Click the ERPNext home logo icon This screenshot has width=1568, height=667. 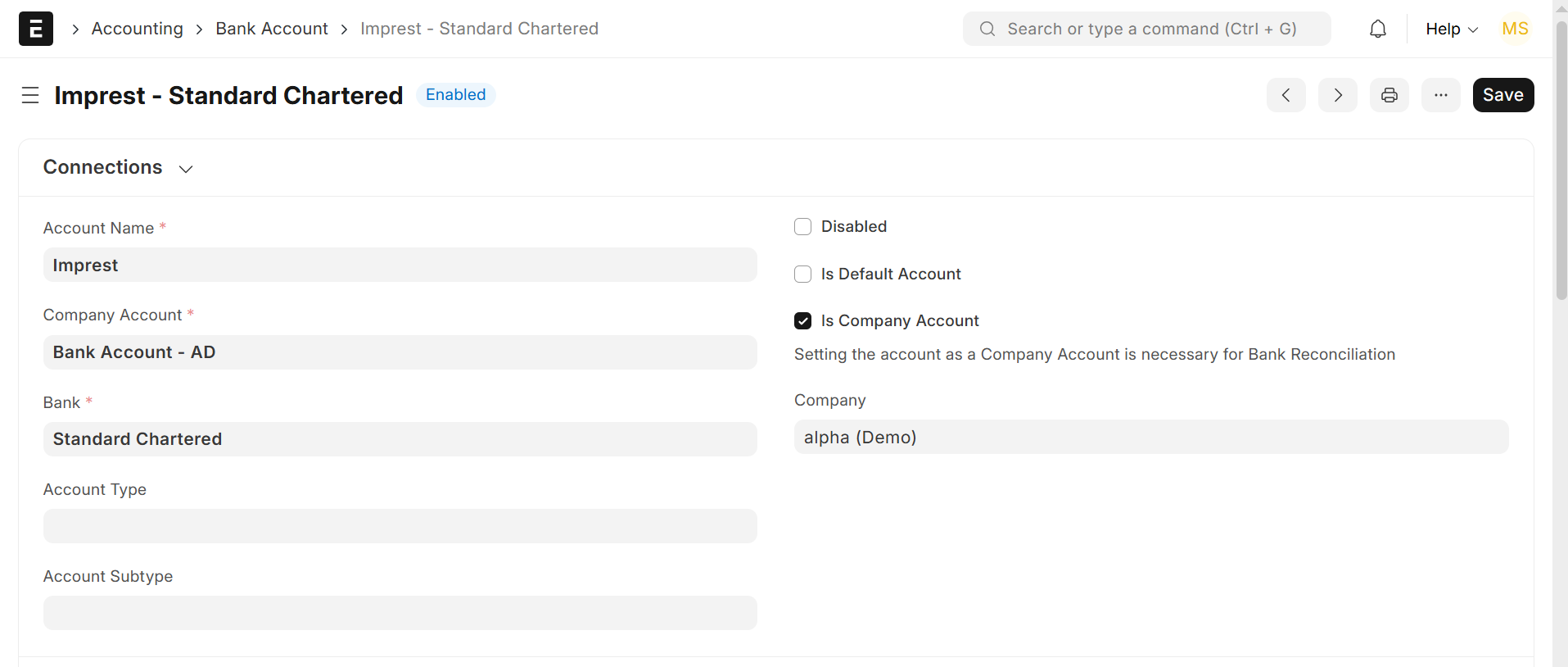36,29
